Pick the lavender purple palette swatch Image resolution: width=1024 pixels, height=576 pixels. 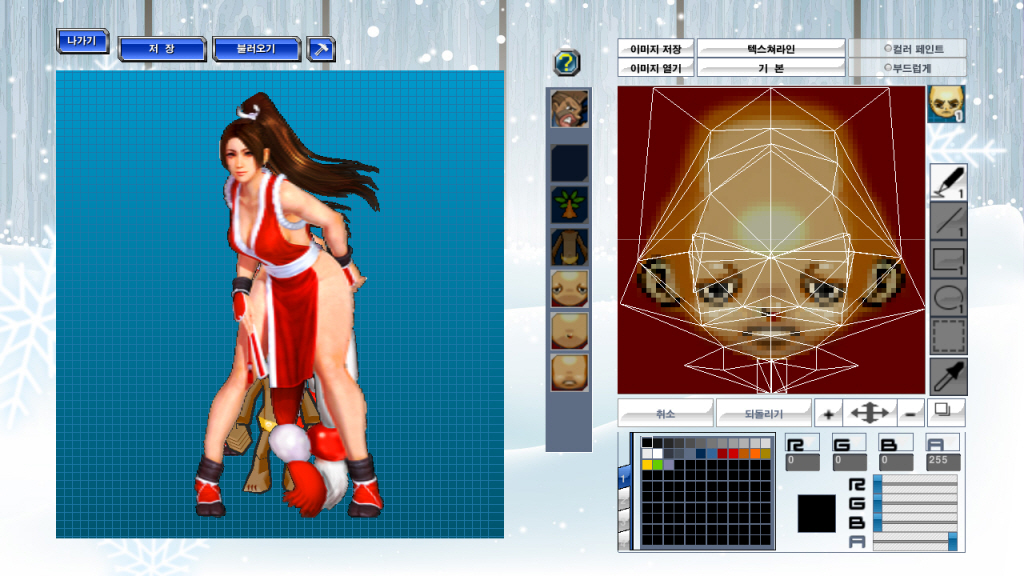[669, 465]
